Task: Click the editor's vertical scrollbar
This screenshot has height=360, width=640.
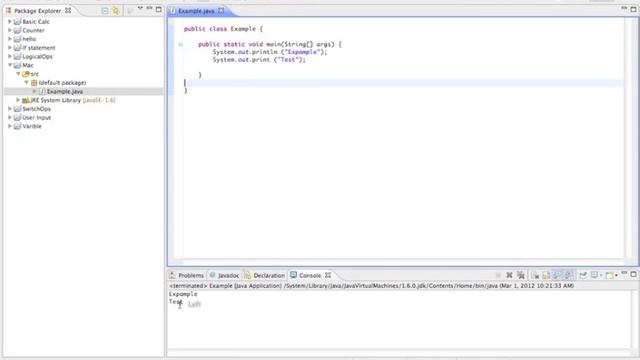Action: [x=627, y=139]
